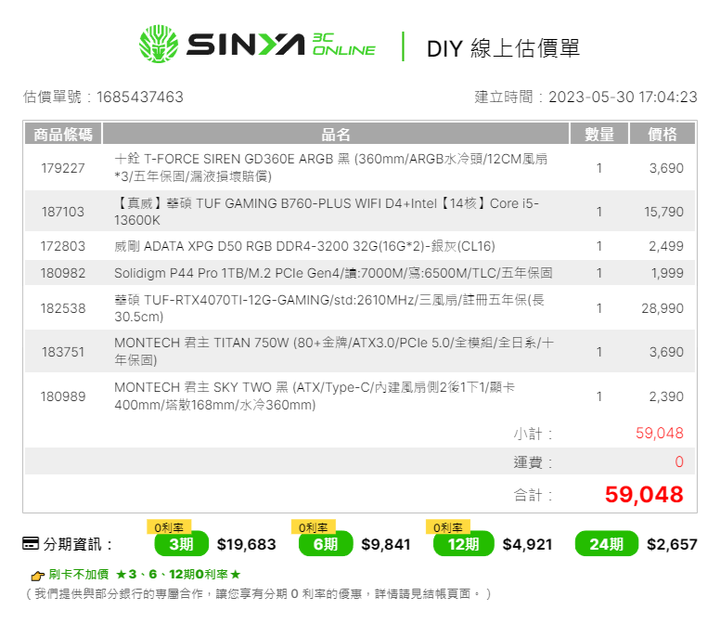
Task: Click the shipping fee value 0
Action: coord(679,462)
